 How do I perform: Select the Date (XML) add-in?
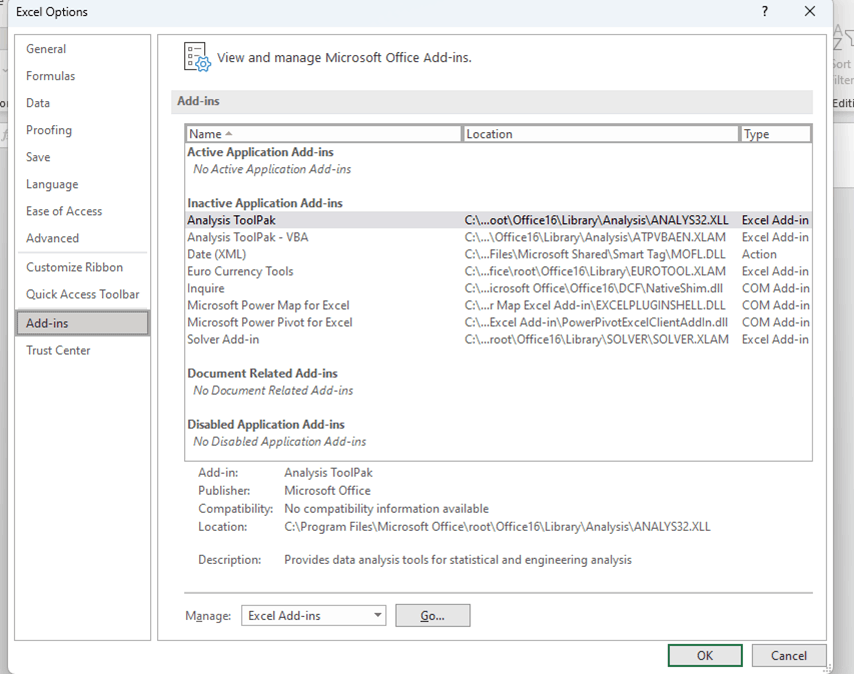tap(498, 254)
